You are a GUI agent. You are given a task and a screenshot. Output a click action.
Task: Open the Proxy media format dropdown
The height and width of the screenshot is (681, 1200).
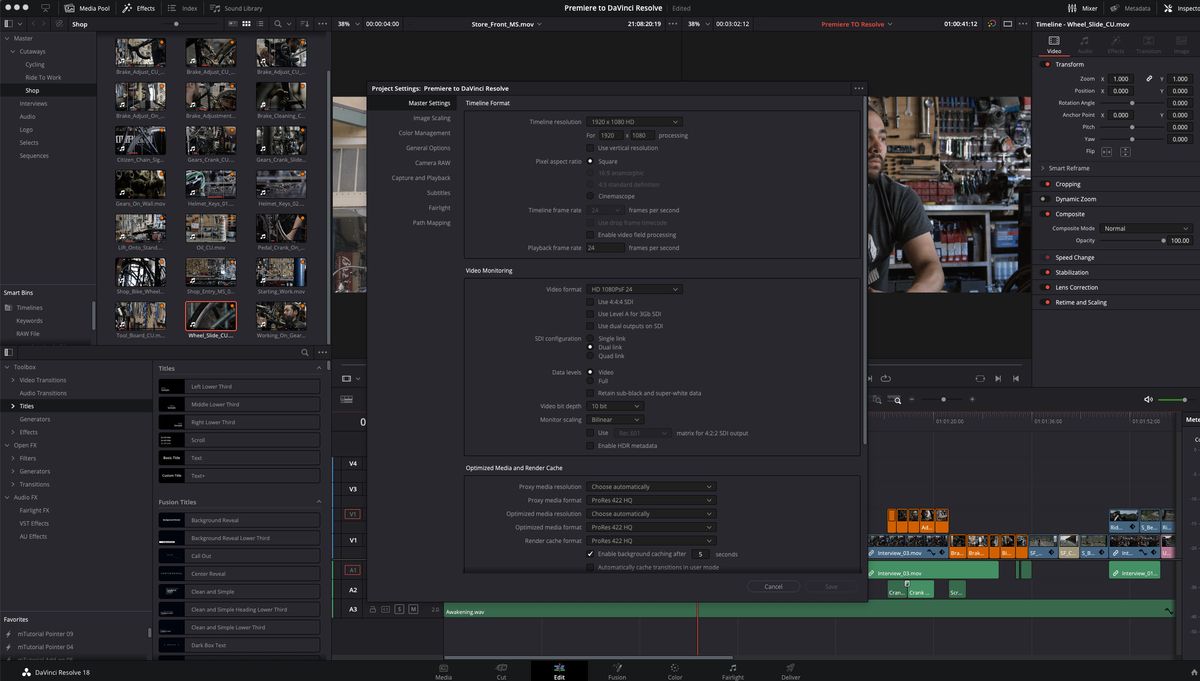point(651,499)
